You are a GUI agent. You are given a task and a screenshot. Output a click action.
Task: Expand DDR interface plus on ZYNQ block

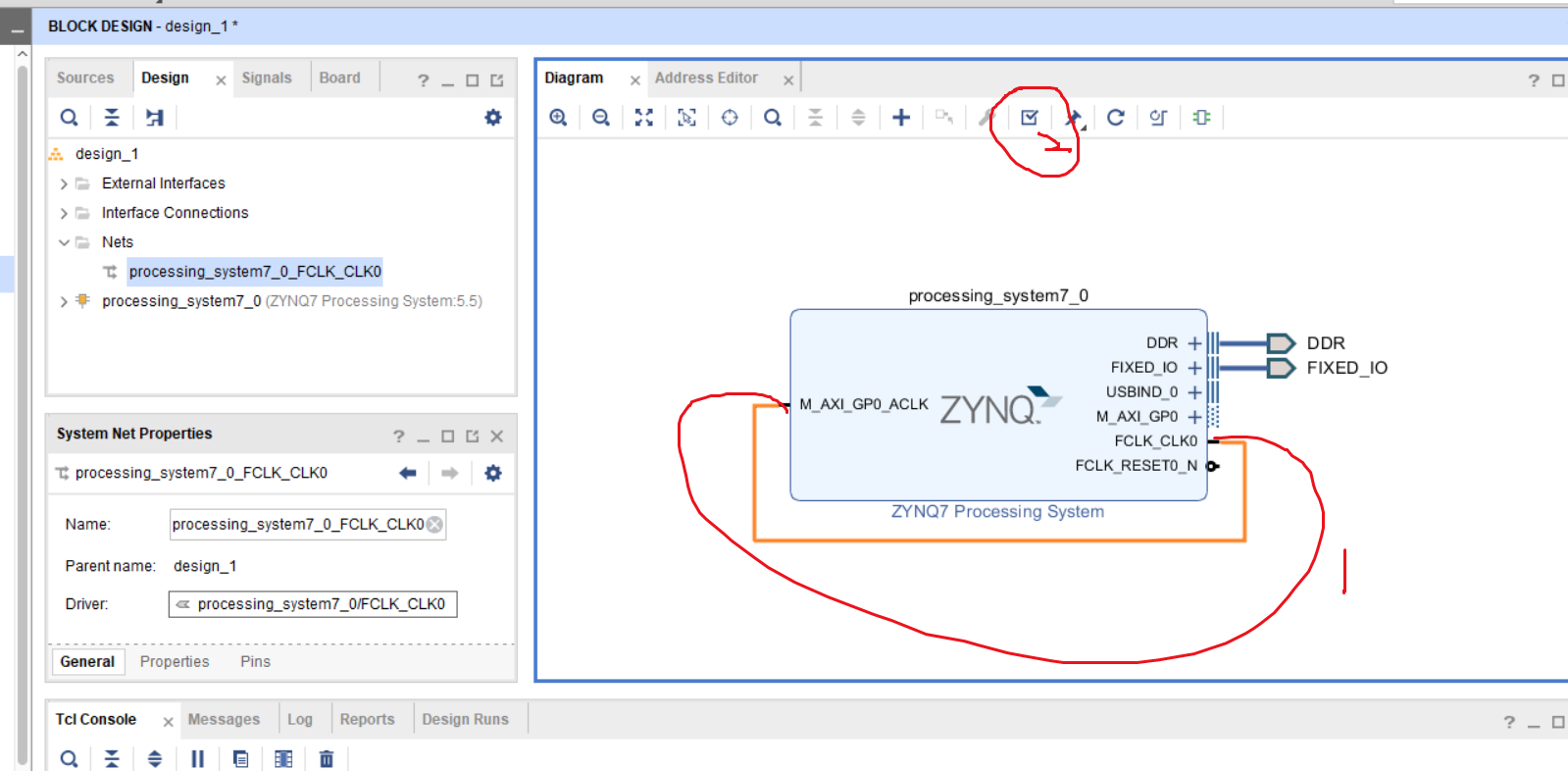pyautogui.click(x=1194, y=343)
